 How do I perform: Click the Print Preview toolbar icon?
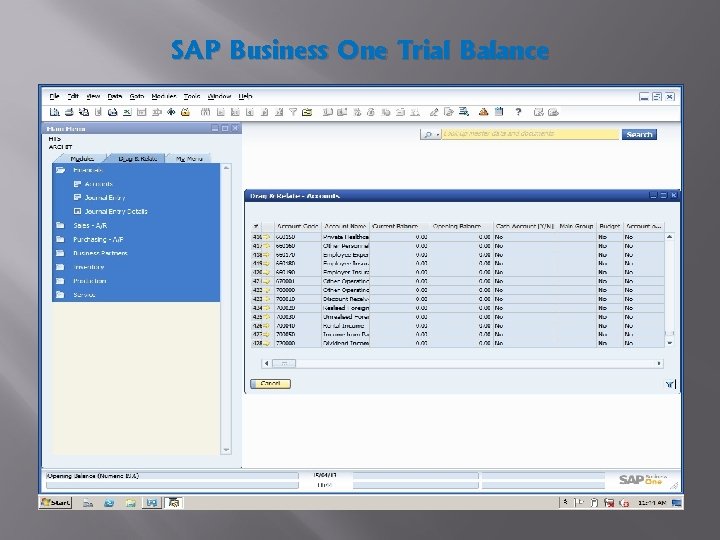(x=54, y=112)
